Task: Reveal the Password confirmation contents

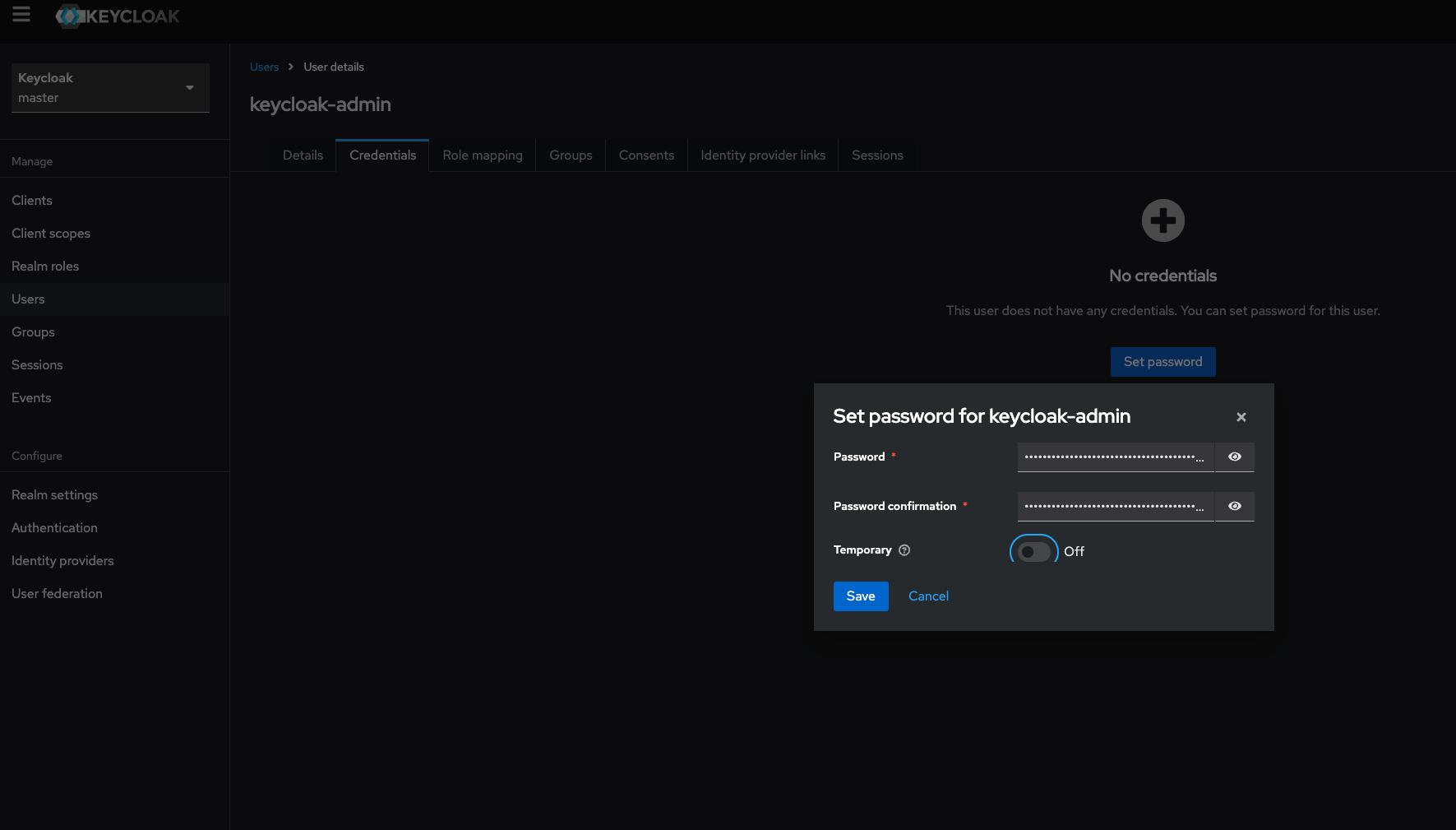Action: 1234,506
